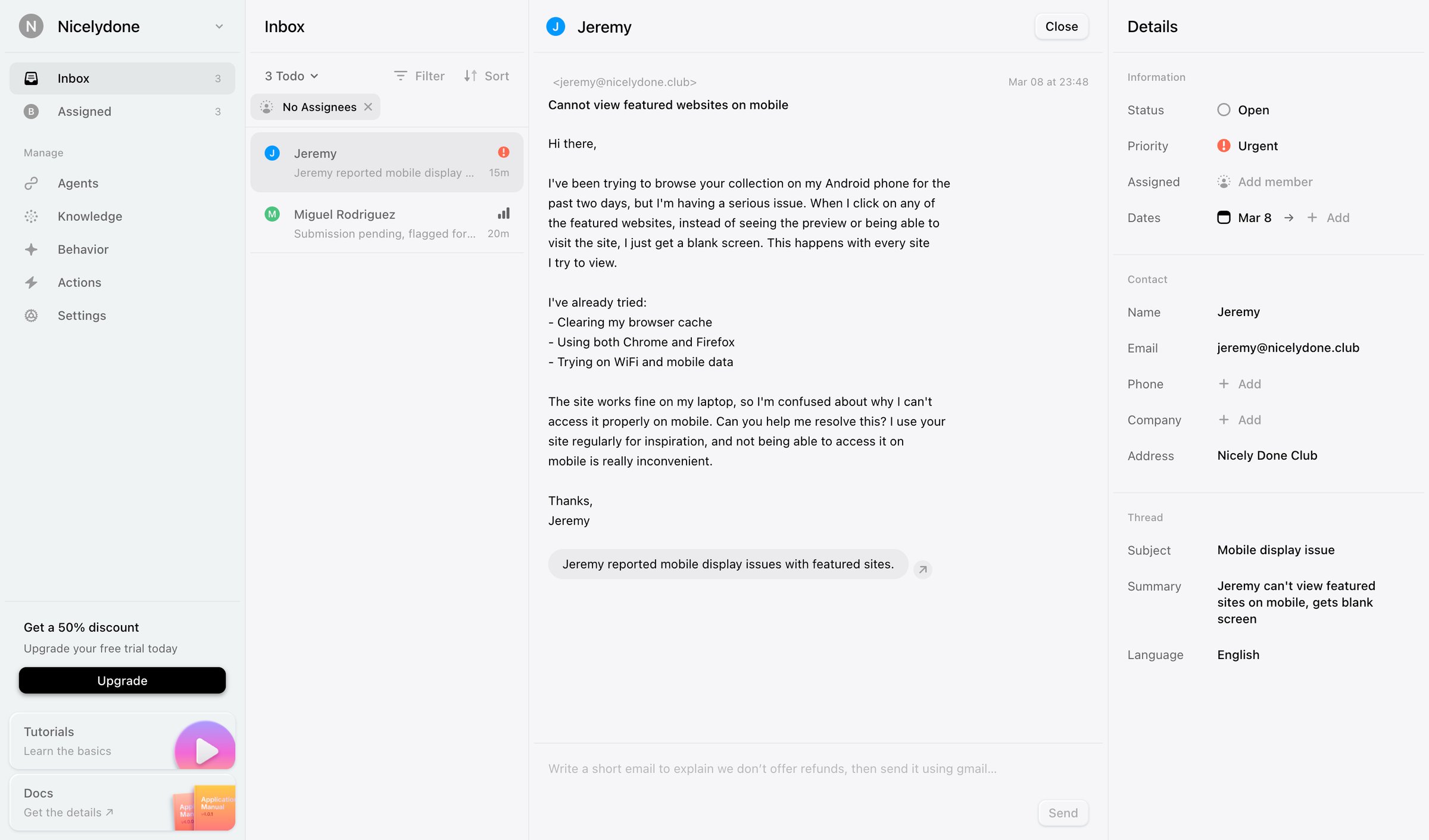Add an end date in Dates row
The width and height of the screenshot is (1429, 840).
point(1328,218)
